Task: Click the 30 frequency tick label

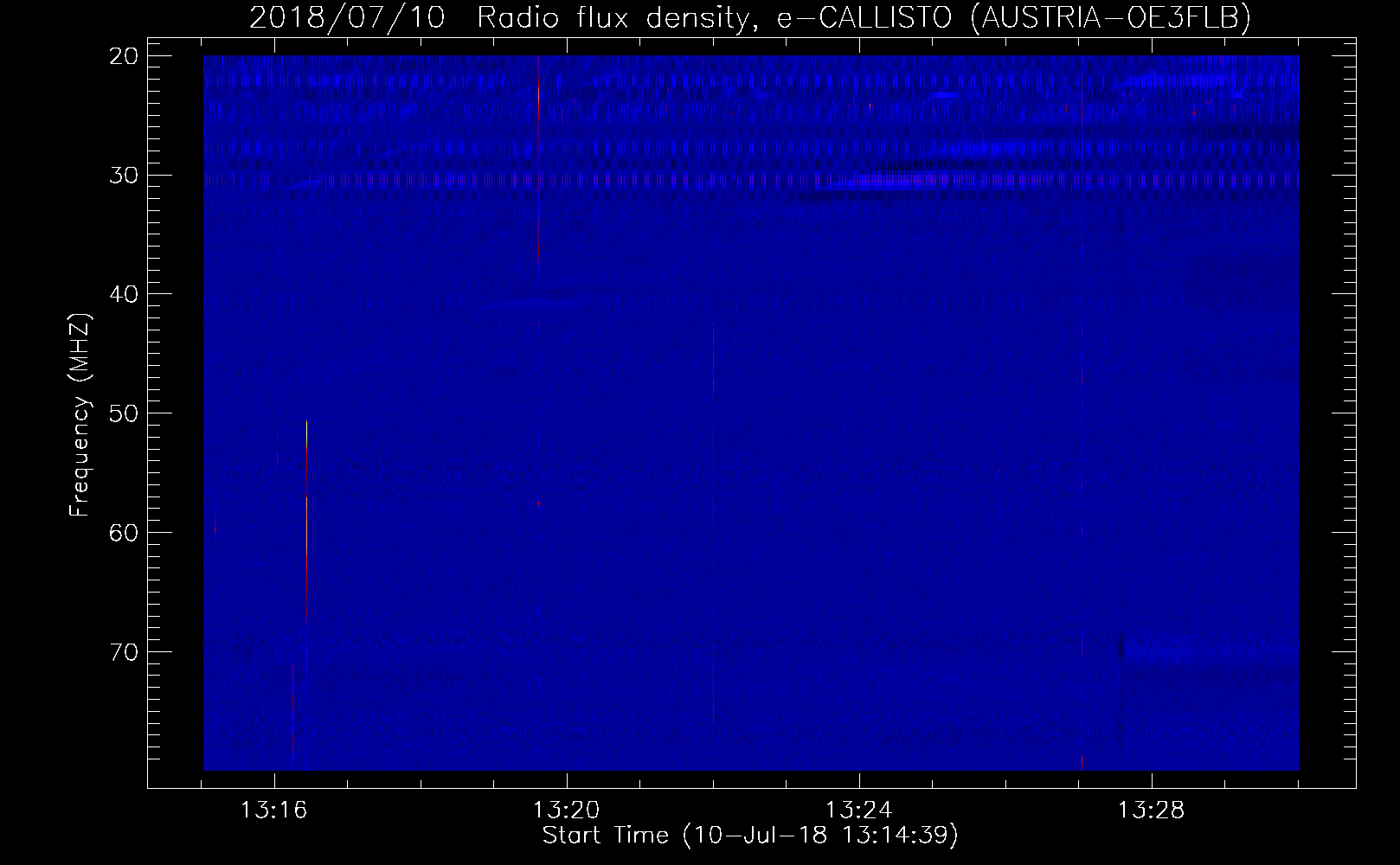Action: [122, 175]
